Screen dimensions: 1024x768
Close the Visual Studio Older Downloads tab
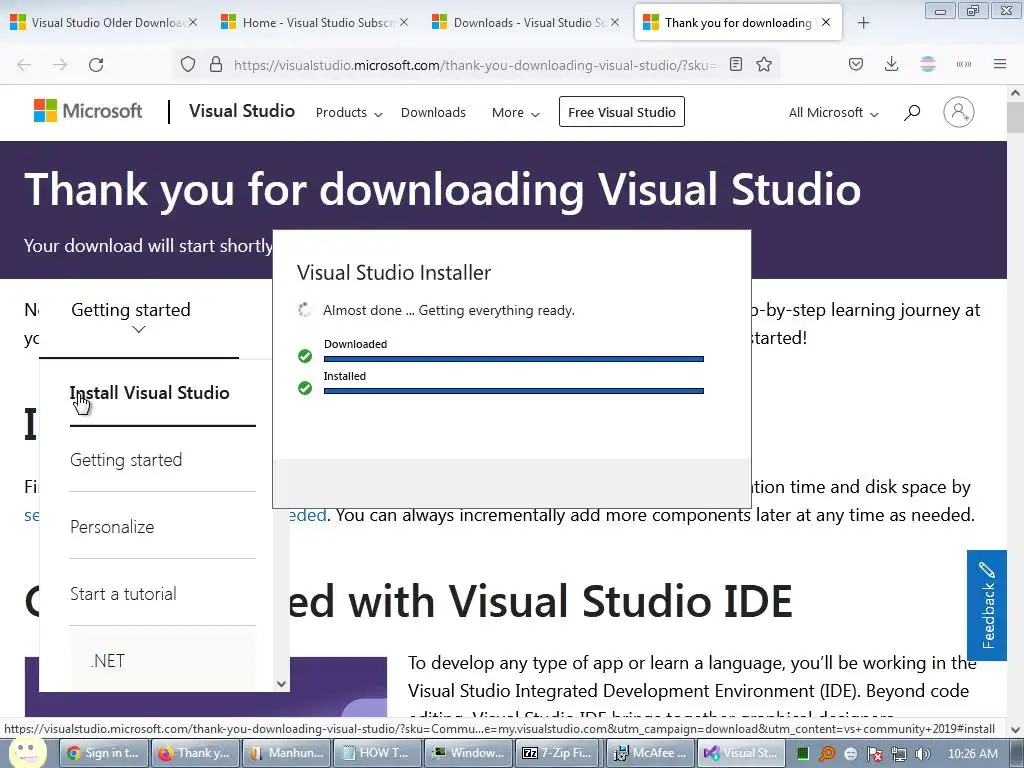click(193, 22)
